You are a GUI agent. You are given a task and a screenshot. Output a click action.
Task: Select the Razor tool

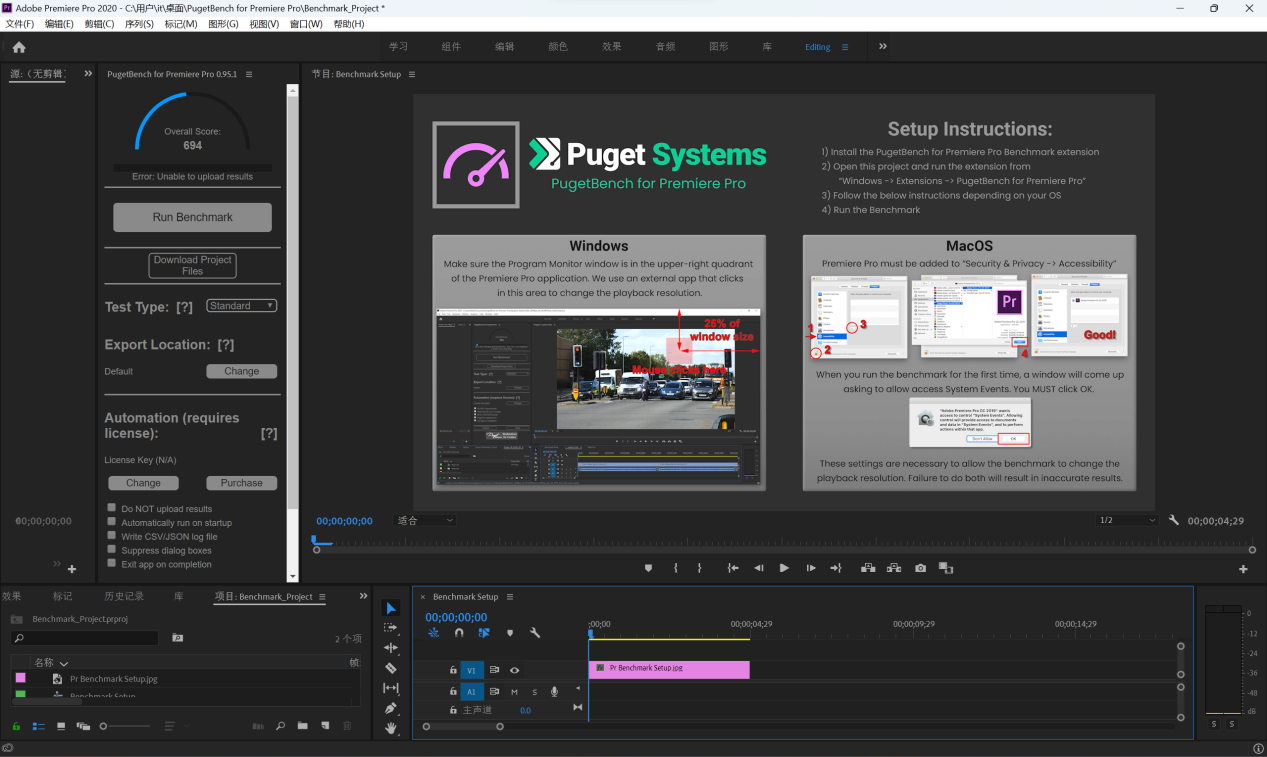coord(391,668)
